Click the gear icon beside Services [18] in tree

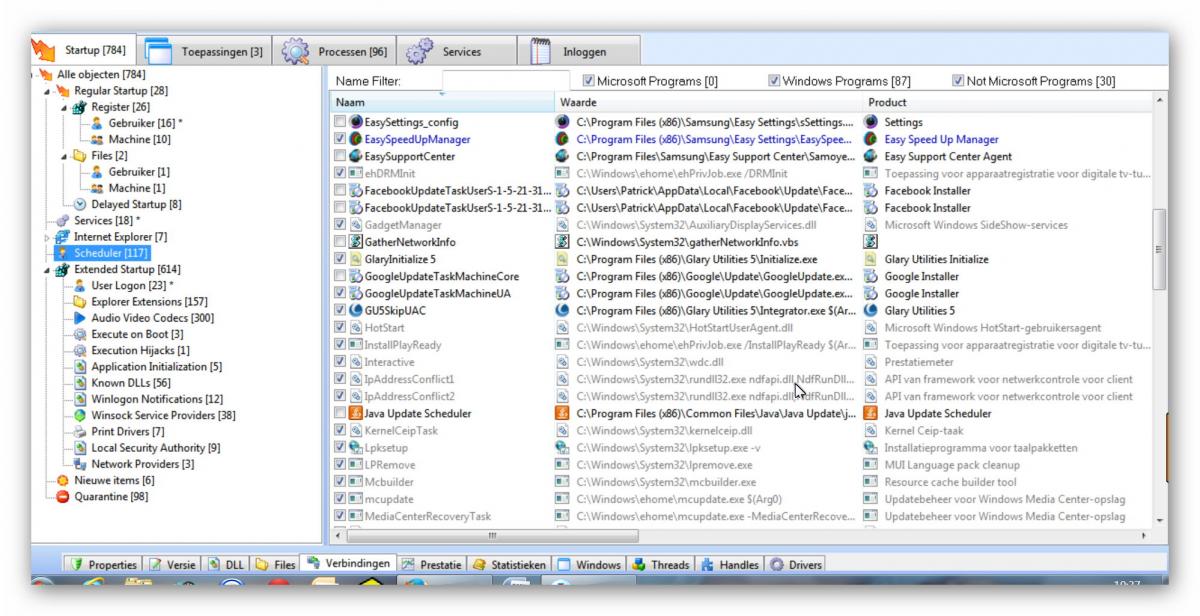64,221
